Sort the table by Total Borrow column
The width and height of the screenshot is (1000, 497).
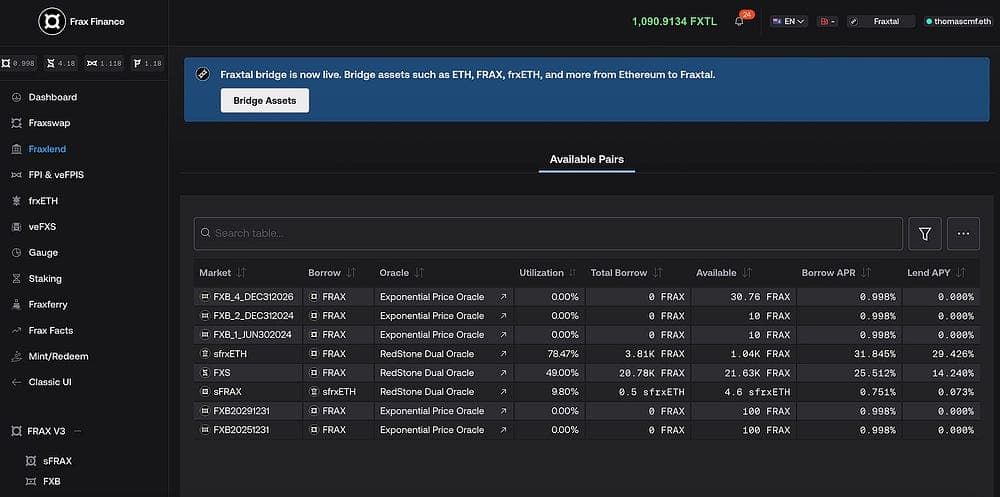tap(658, 272)
